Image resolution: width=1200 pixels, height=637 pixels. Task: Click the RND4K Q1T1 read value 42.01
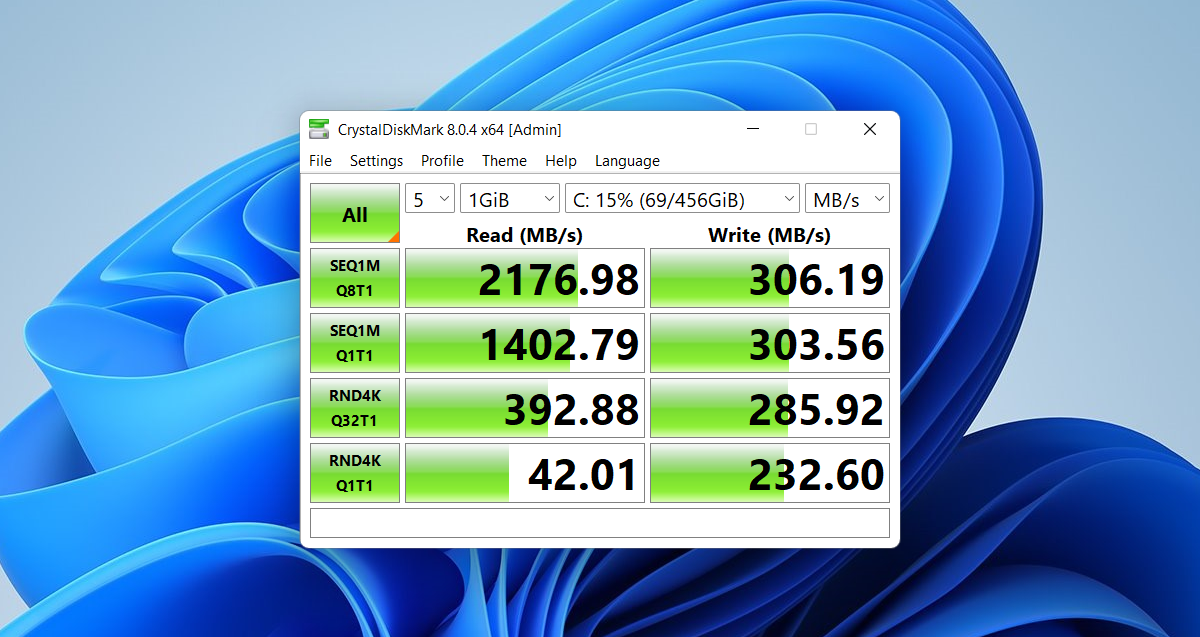[x=525, y=473]
